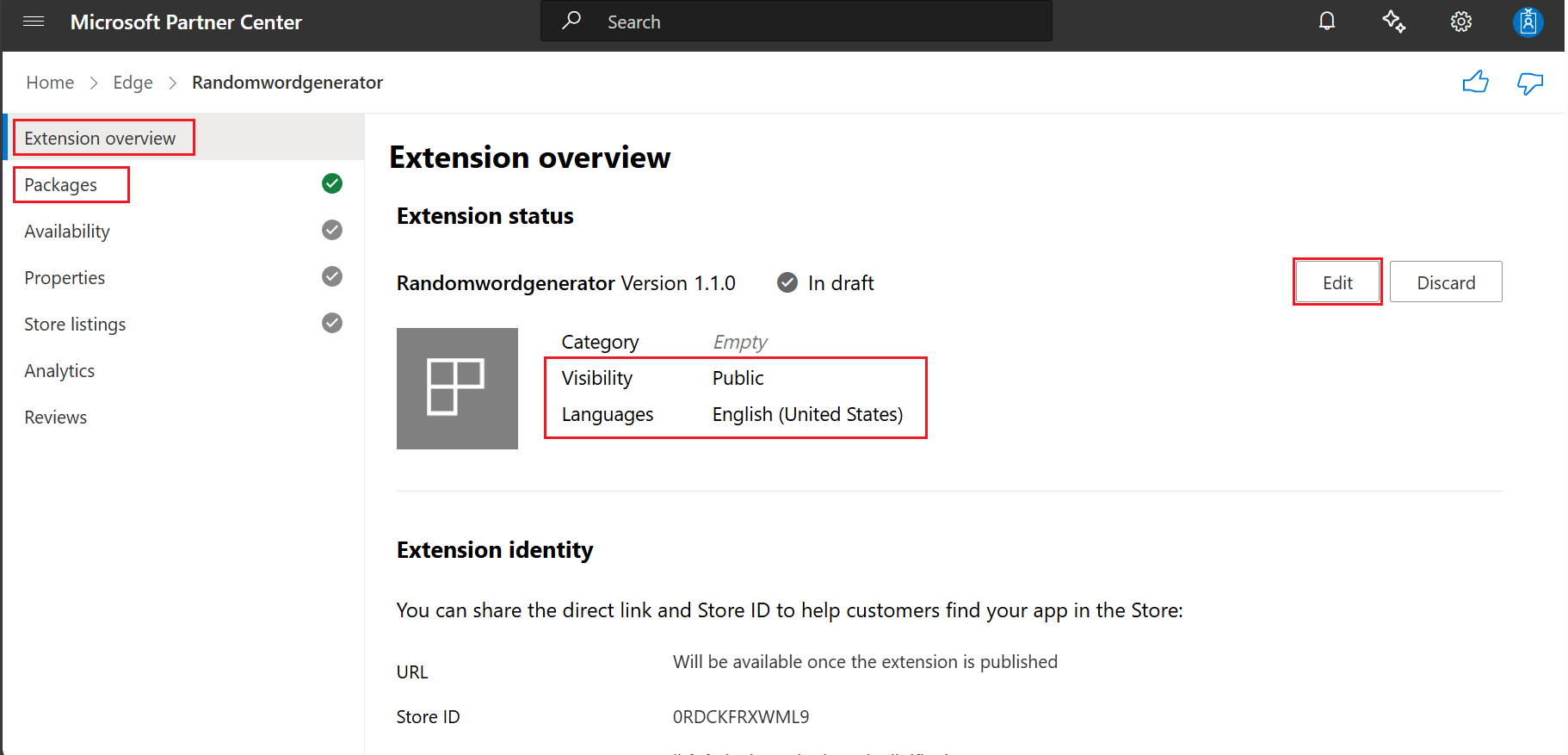Select Extension overview in the sidebar

pos(100,138)
